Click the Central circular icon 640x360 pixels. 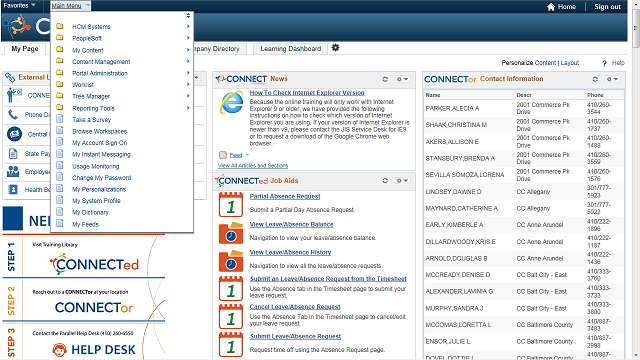14,134
